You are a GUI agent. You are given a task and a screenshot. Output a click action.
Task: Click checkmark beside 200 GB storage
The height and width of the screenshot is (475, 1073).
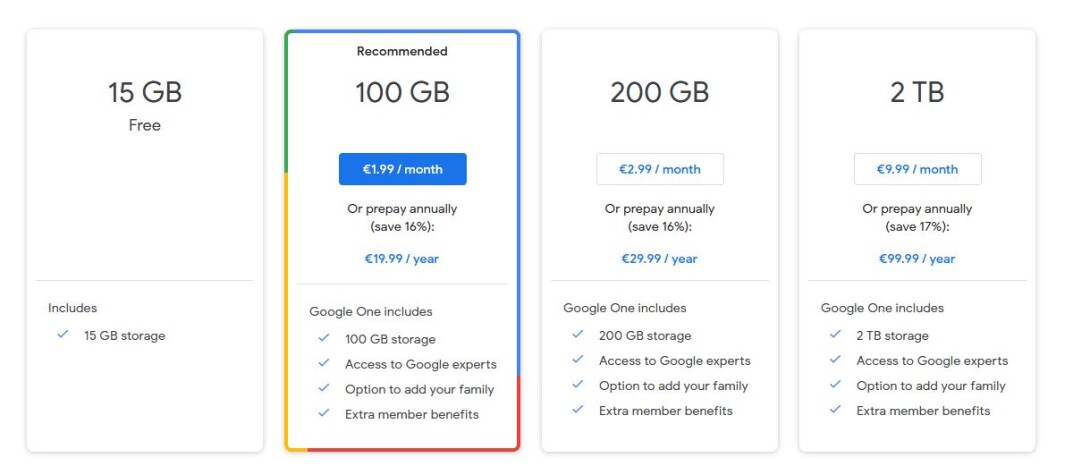point(578,335)
